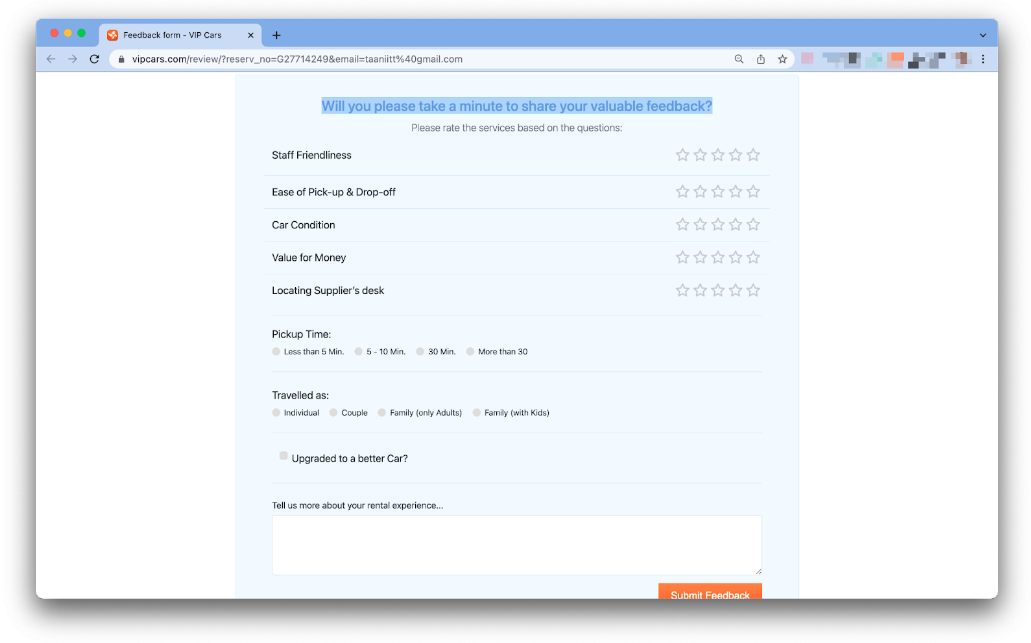This screenshot has width=1031, height=643.
Task: Mark Value for Money one star
Action: click(682, 258)
